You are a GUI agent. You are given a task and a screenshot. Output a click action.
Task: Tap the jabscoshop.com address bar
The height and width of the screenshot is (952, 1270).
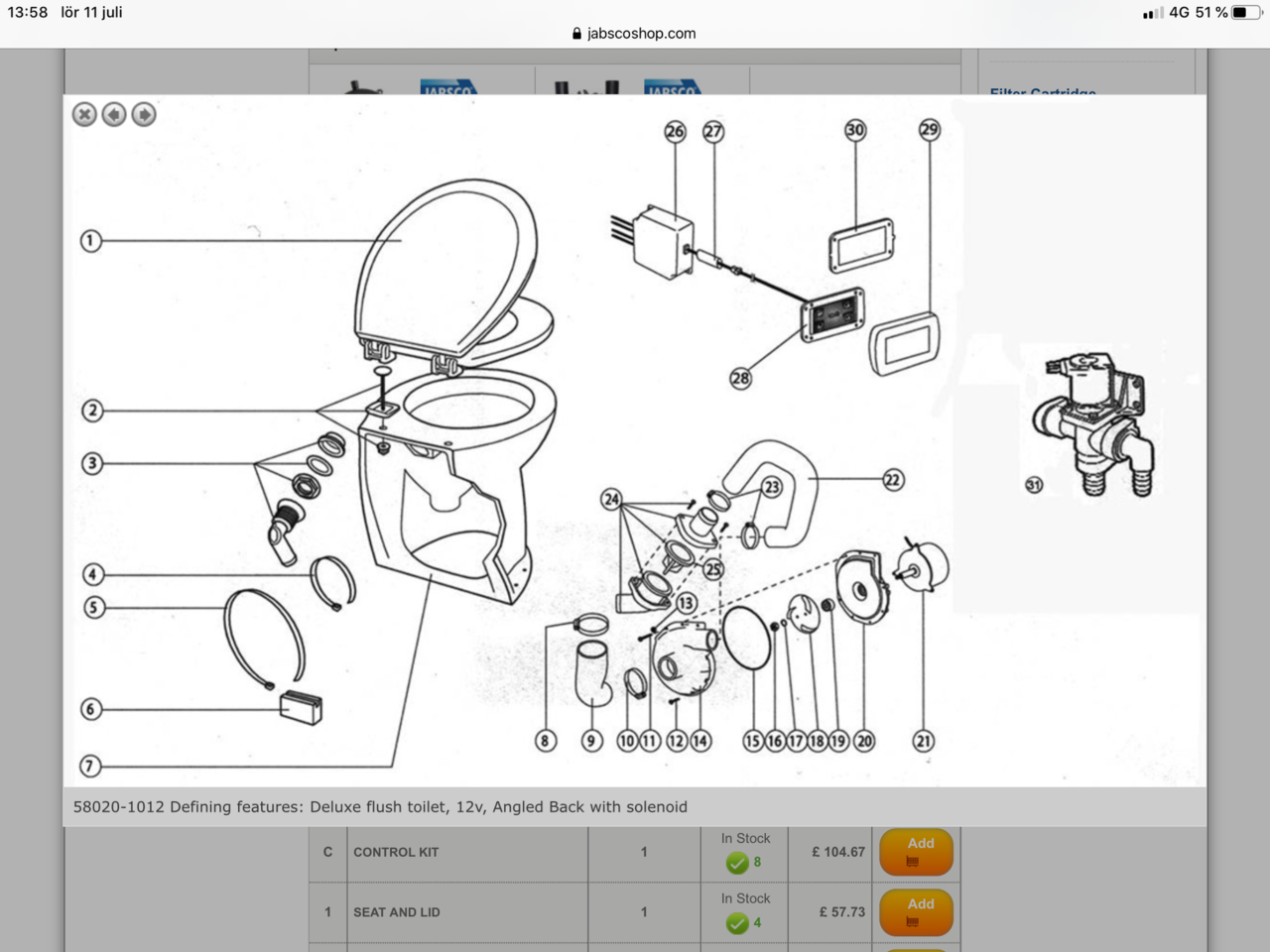pyautogui.click(x=635, y=33)
